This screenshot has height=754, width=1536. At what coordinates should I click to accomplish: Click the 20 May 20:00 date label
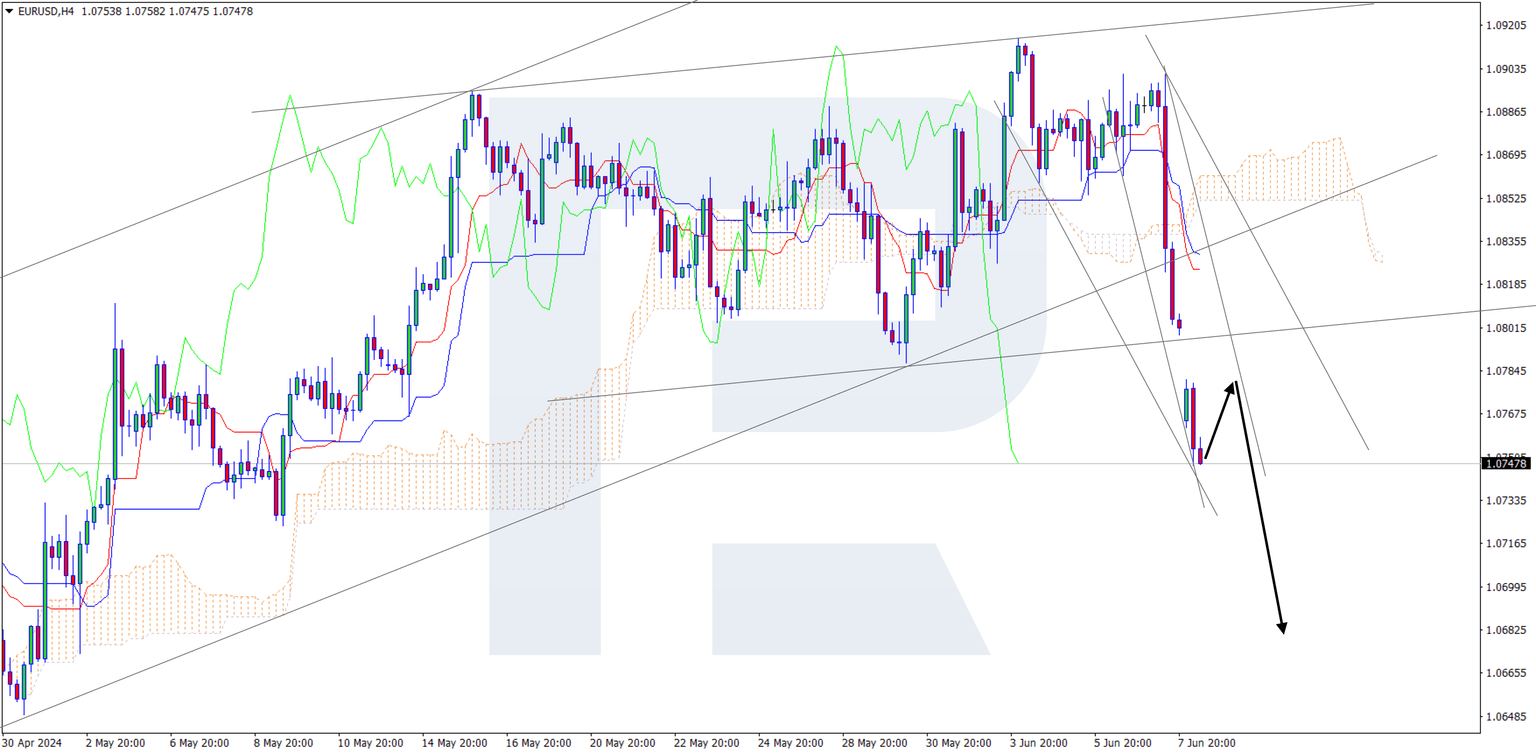click(625, 743)
